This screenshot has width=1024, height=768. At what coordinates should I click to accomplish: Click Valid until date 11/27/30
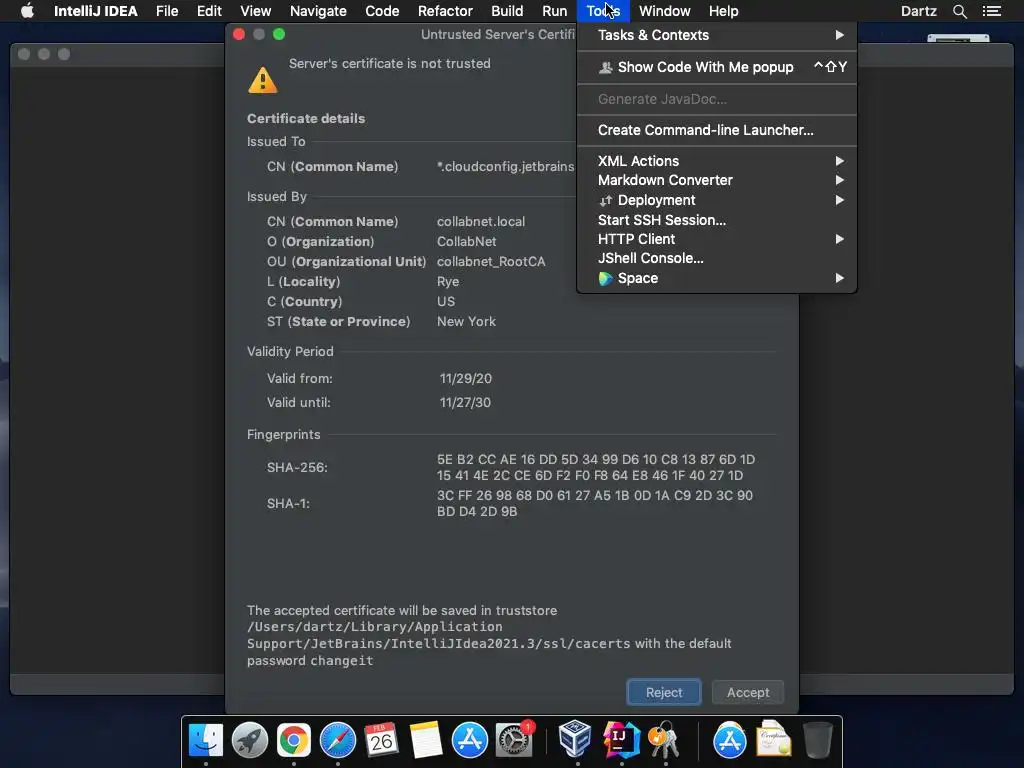(465, 403)
